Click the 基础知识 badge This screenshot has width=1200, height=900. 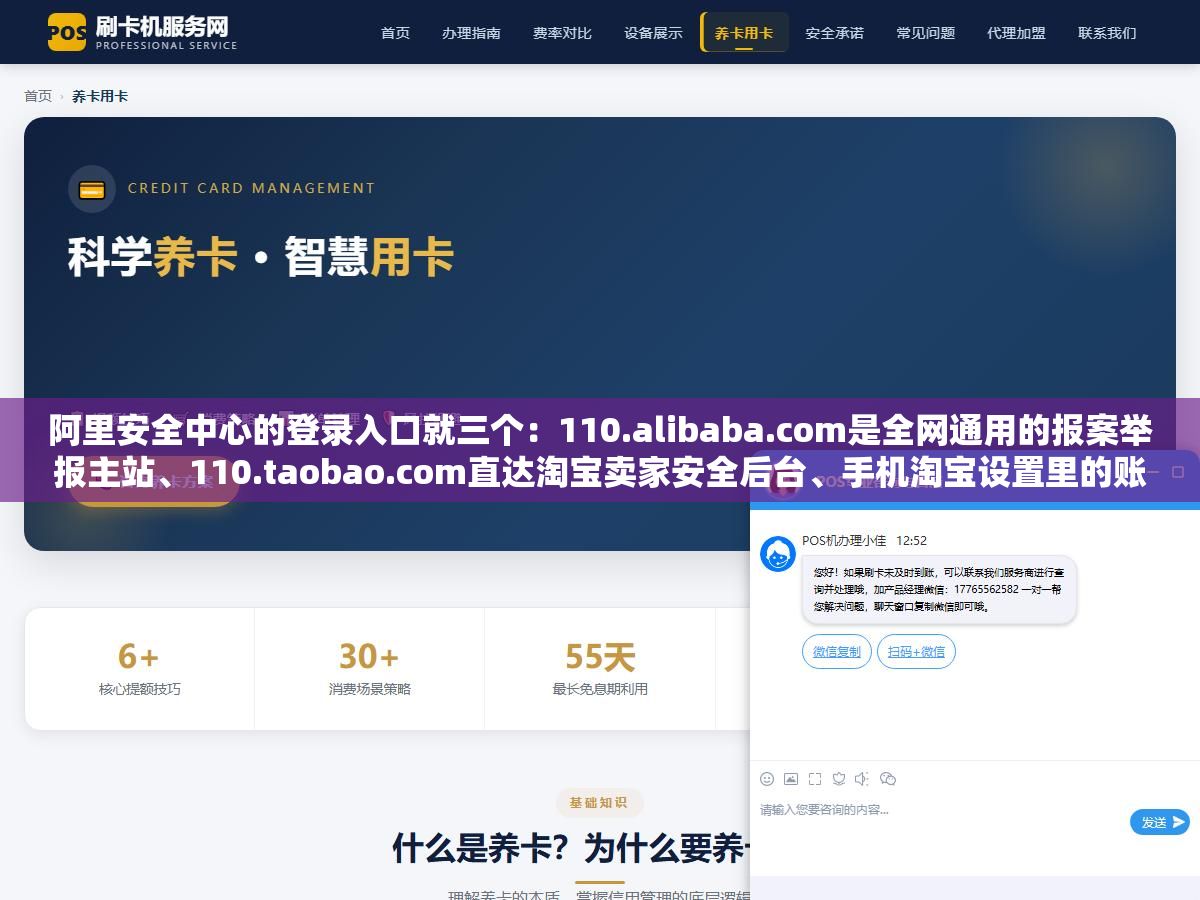(599, 802)
